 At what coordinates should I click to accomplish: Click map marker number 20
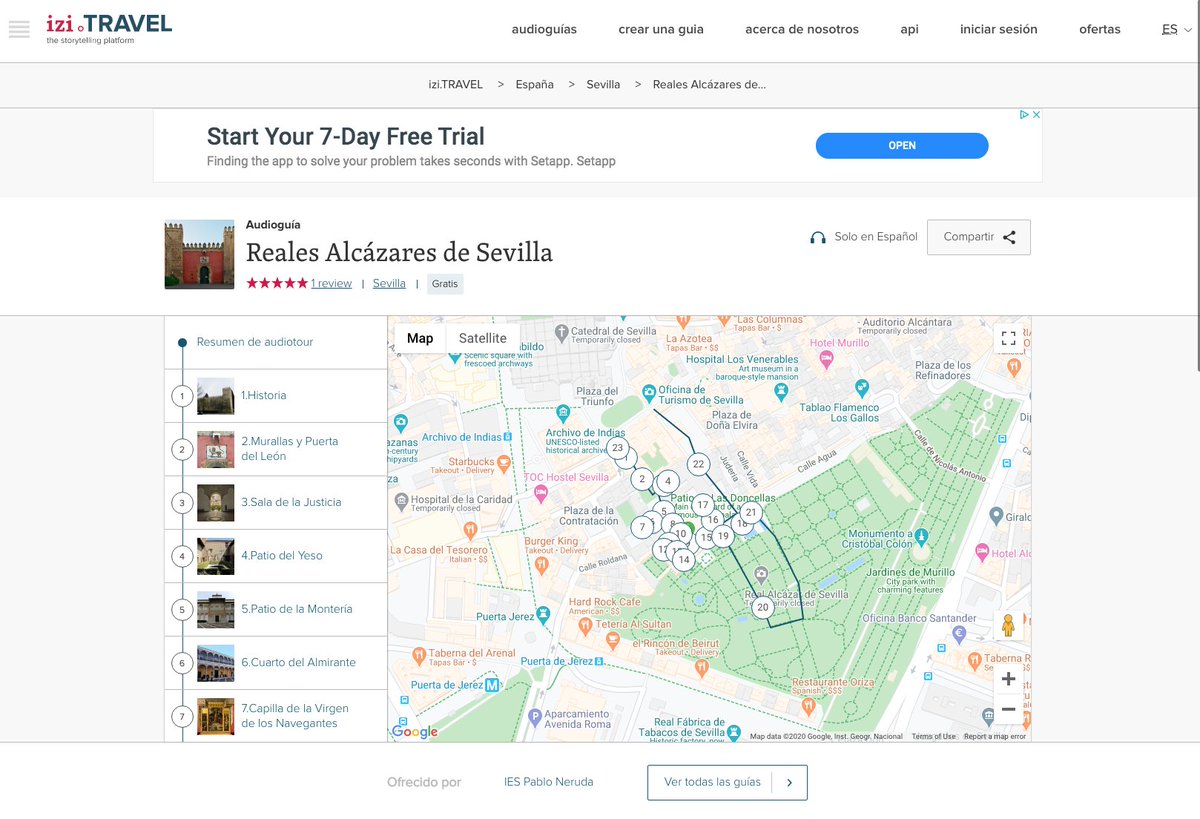(763, 607)
